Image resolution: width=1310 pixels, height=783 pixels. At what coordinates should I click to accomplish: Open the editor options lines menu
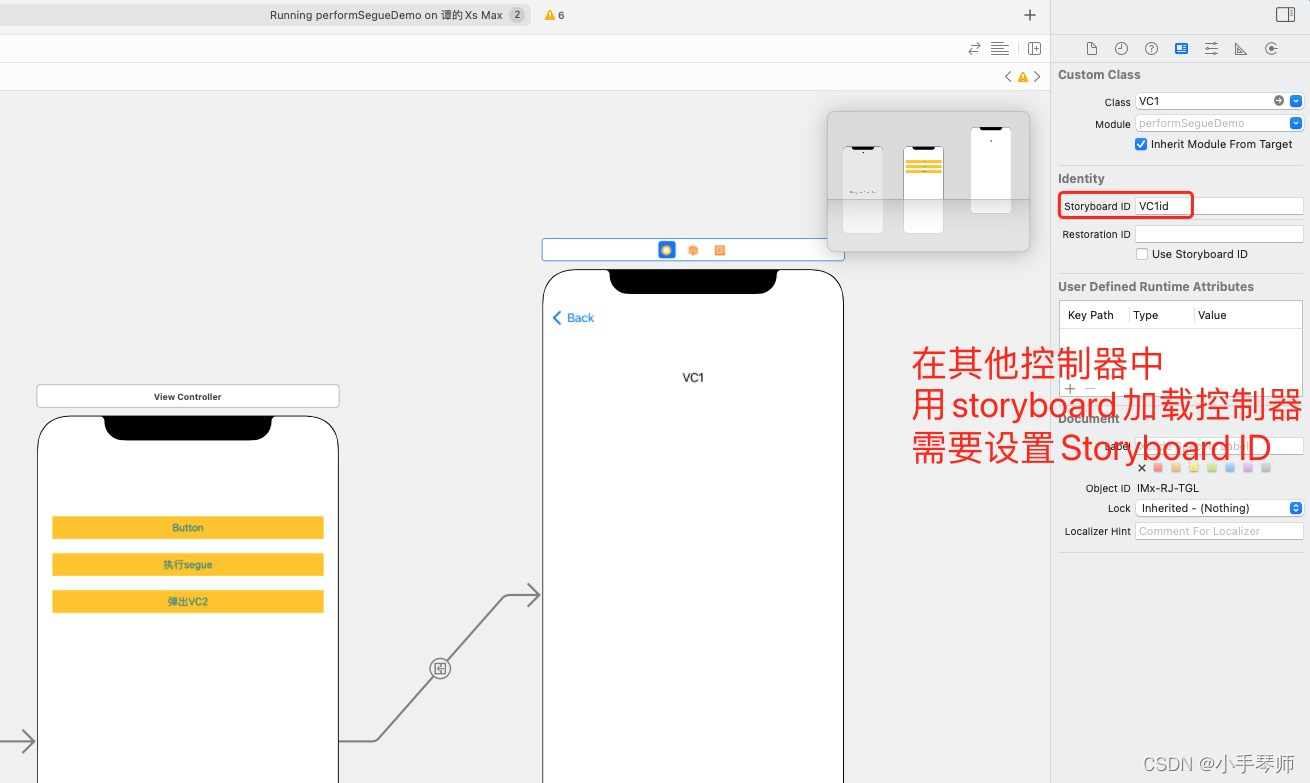[1000, 48]
